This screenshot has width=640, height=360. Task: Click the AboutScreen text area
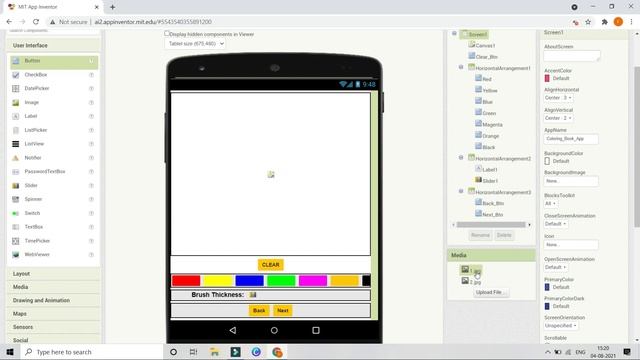tap(572, 56)
